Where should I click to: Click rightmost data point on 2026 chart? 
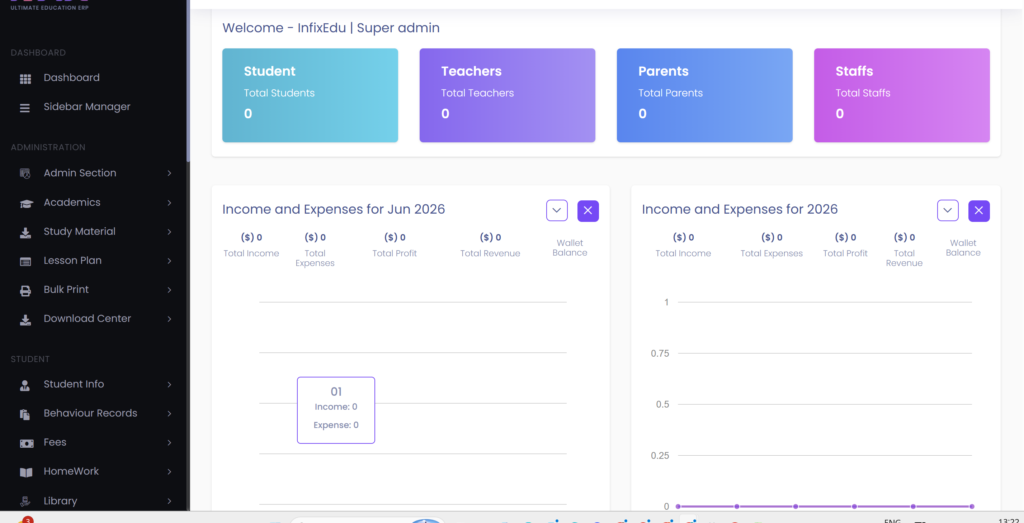click(x=972, y=506)
